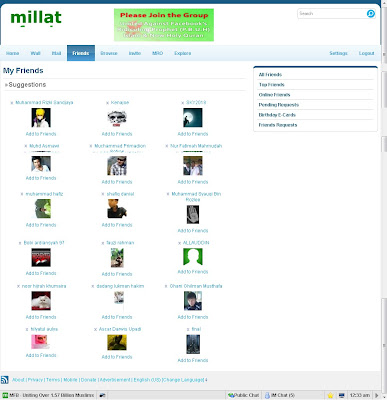The width and height of the screenshot is (387, 400).
Task: Remove ALLAUDDIN suggestion using x icon
Action: [180, 243]
